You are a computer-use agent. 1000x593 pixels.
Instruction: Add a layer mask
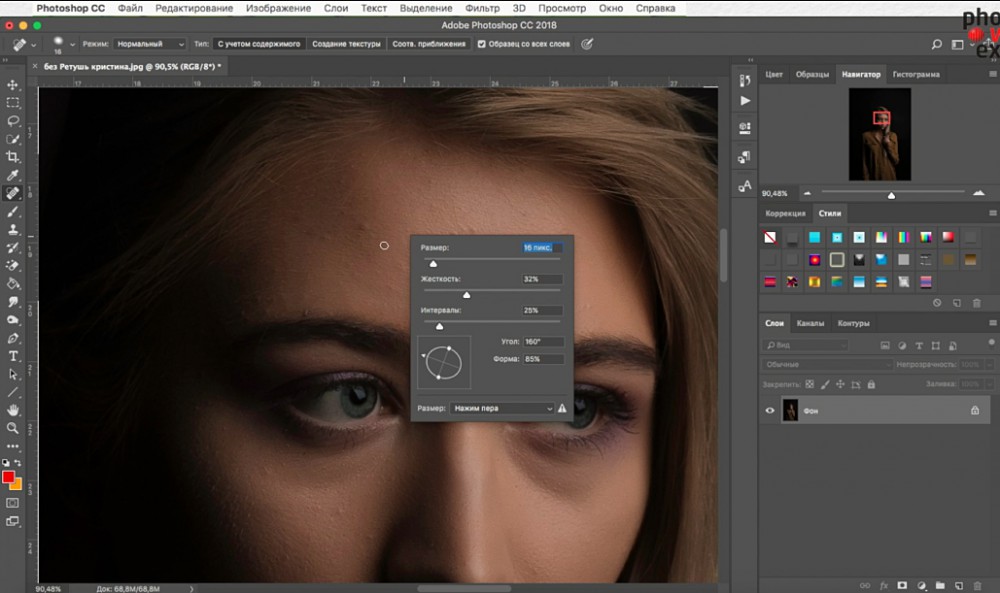pos(902,585)
